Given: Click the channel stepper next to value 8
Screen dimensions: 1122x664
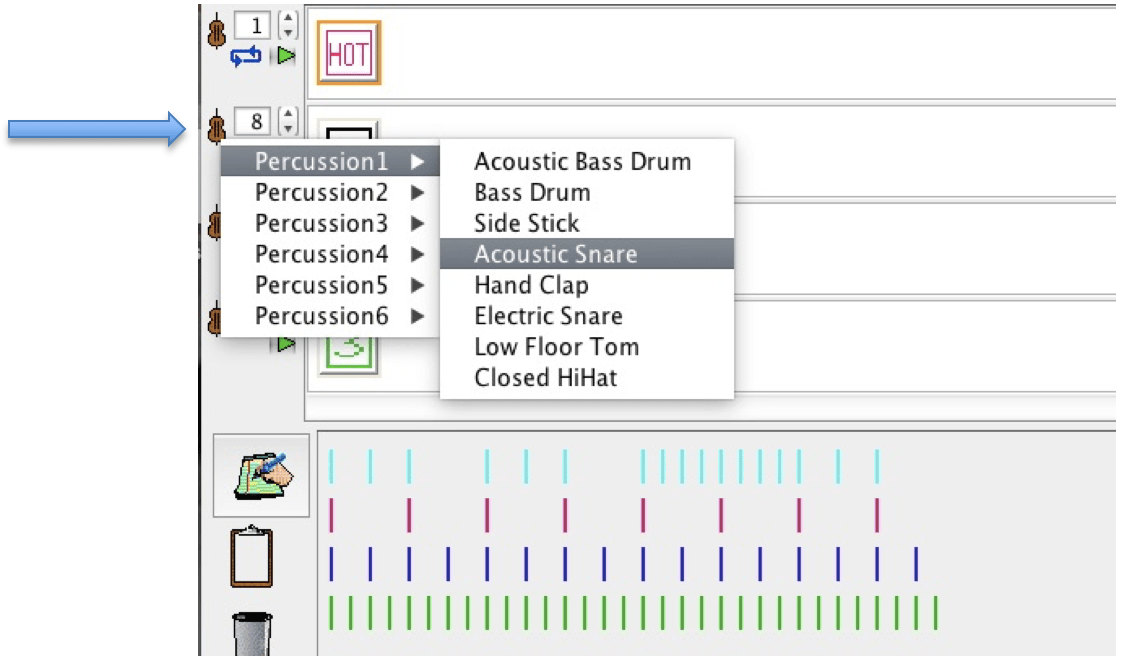Looking at the screenshot, I should 288,122.
